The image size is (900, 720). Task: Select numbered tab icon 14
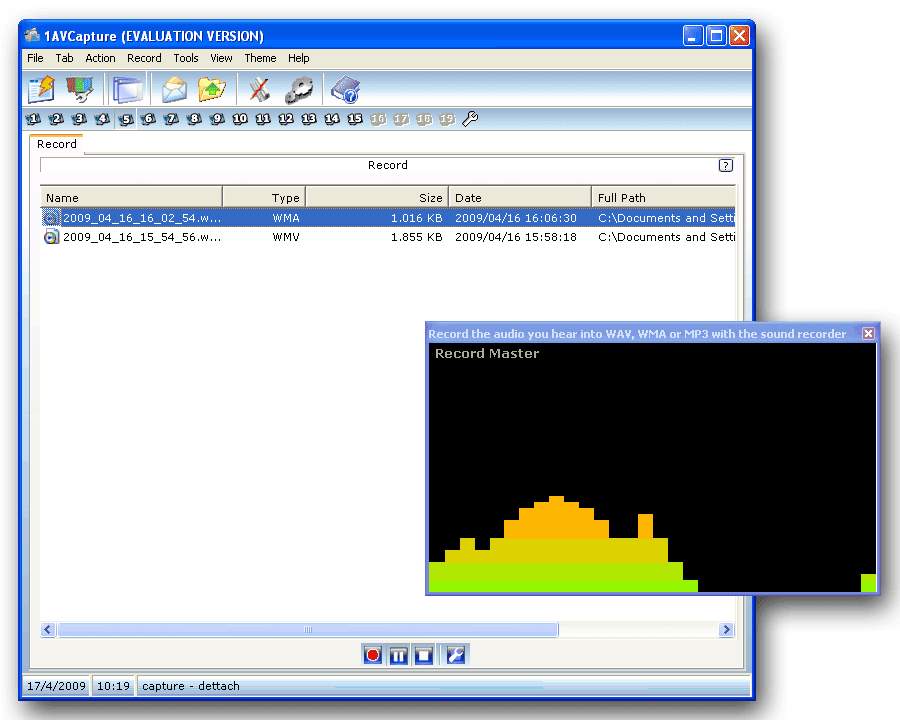[x=332, y=119]
